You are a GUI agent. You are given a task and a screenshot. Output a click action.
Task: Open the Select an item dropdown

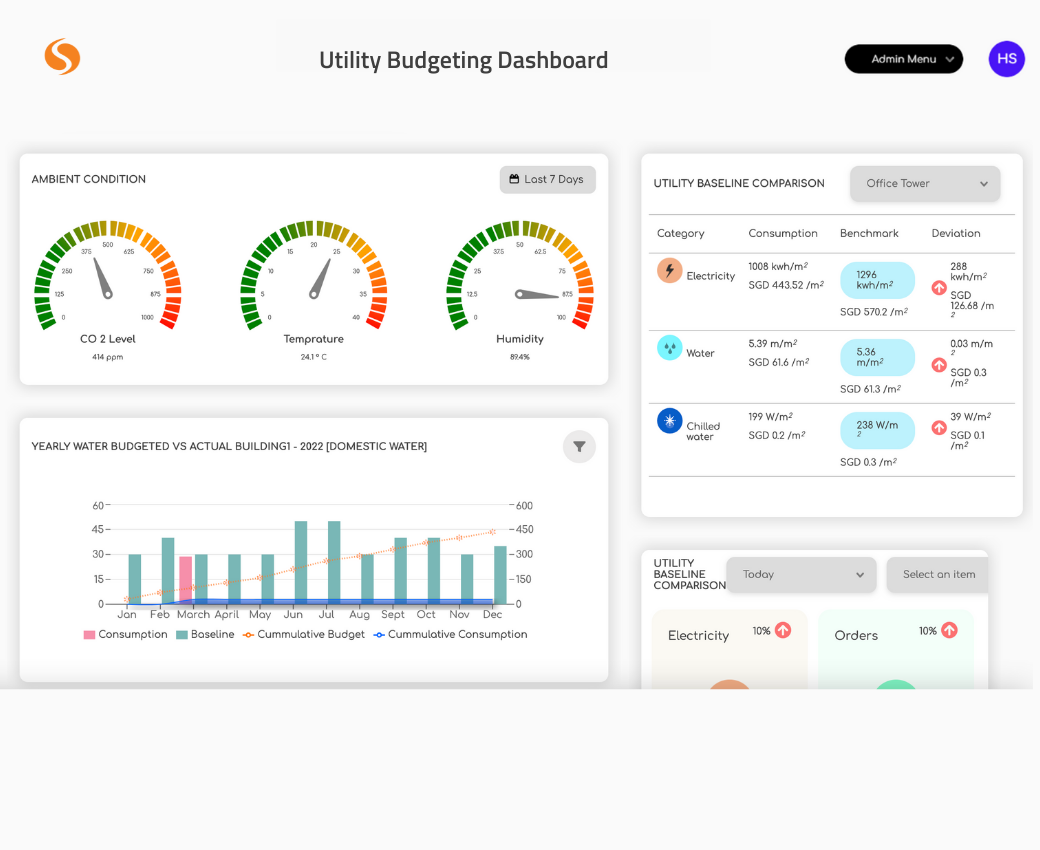pos(937,575)
